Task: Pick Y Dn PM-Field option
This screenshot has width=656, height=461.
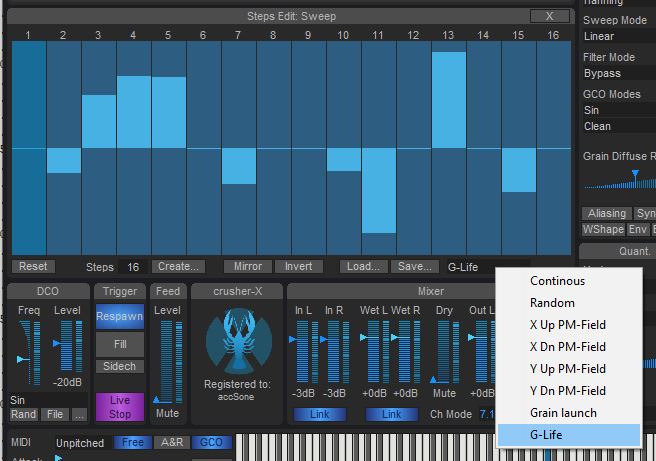Action: tap(569, 391)
